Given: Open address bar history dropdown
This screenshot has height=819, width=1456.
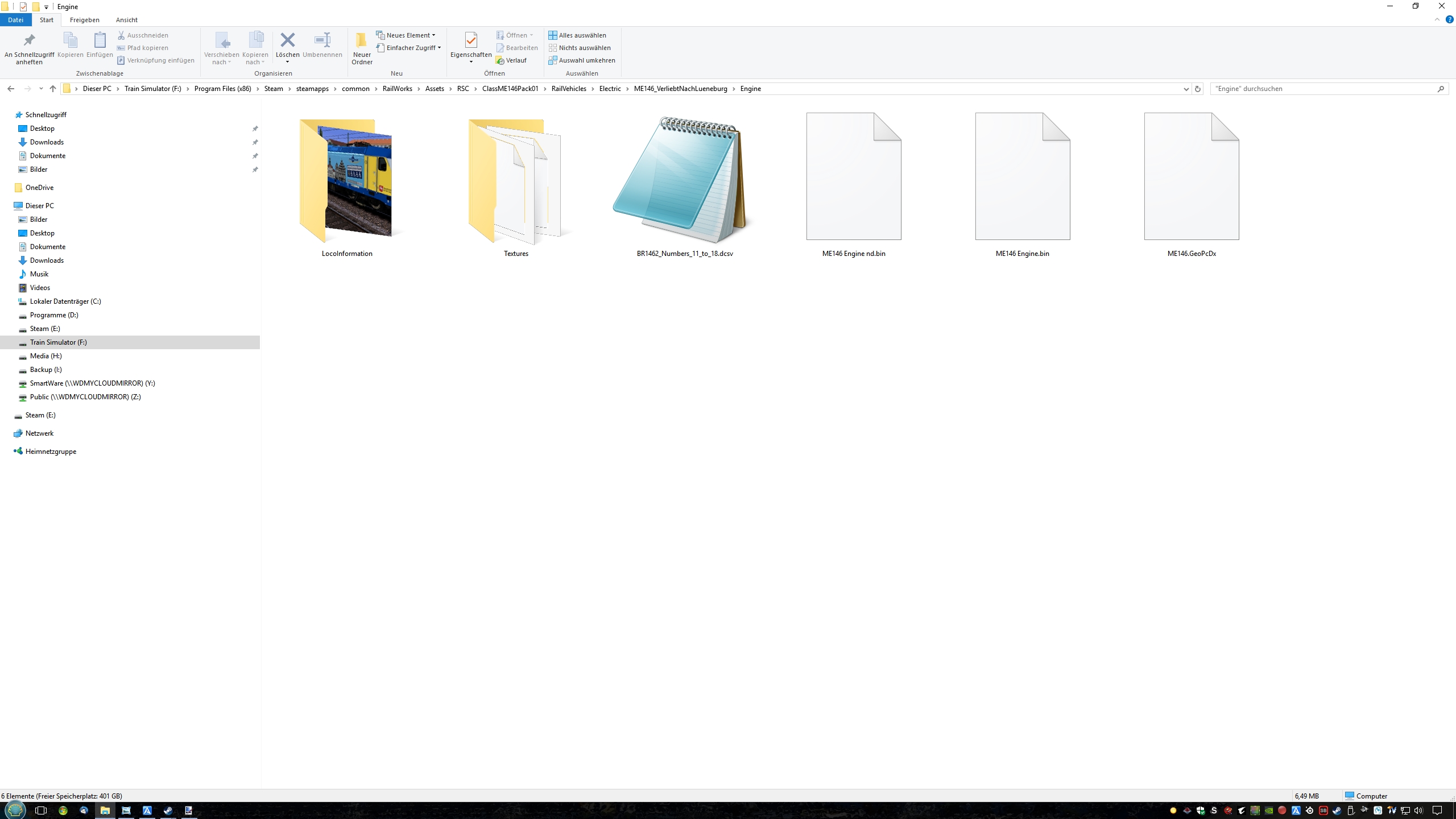Looking at the screenshot, I should click(1186, 89).
